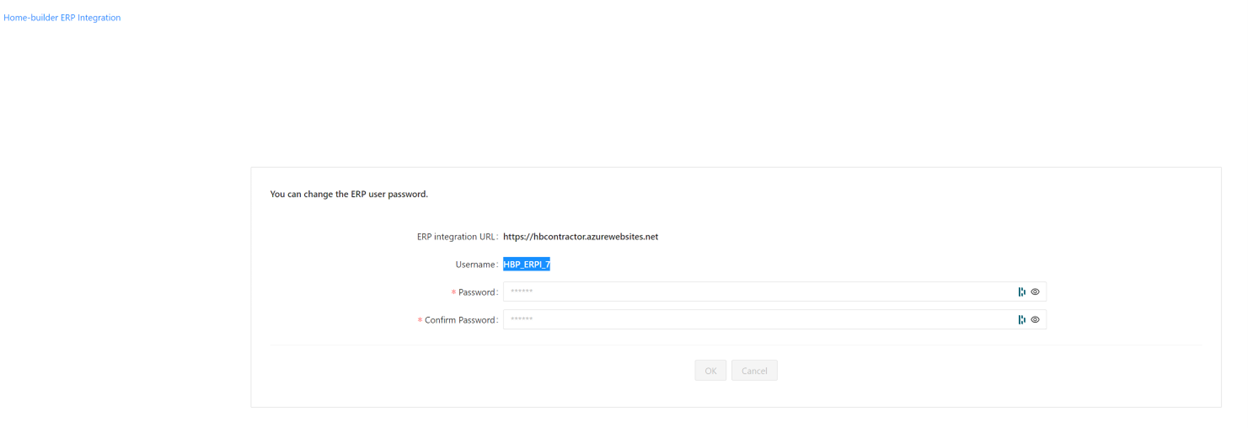Image resolution: width=1248 pixels, height=428 pixels.
Task: Click the 'ERP integration URL' label
Action: point(457,237)
